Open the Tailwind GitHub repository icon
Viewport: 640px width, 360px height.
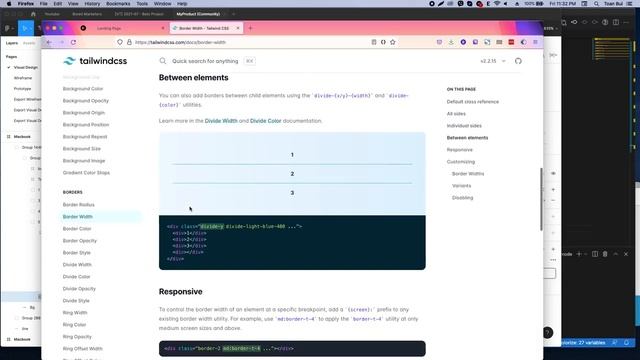[518, 61]
